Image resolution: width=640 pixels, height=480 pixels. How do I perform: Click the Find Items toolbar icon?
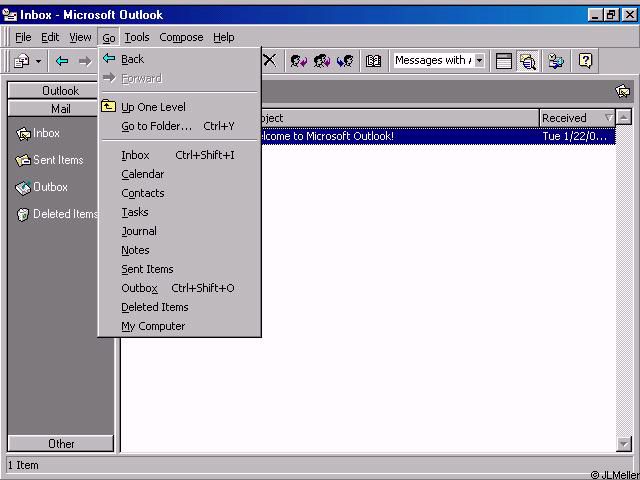(x=556, y=61)
